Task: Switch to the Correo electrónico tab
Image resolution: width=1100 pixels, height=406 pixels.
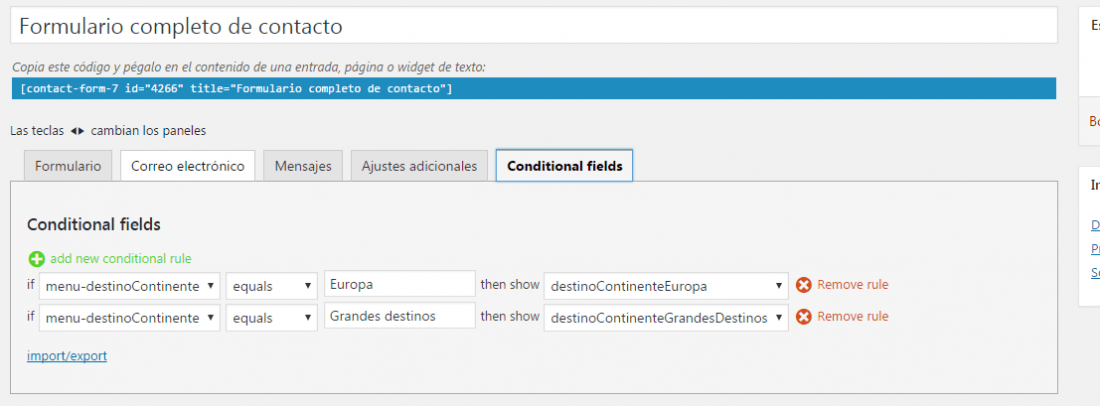Action: pyautogui.click(x=187, y=166)
